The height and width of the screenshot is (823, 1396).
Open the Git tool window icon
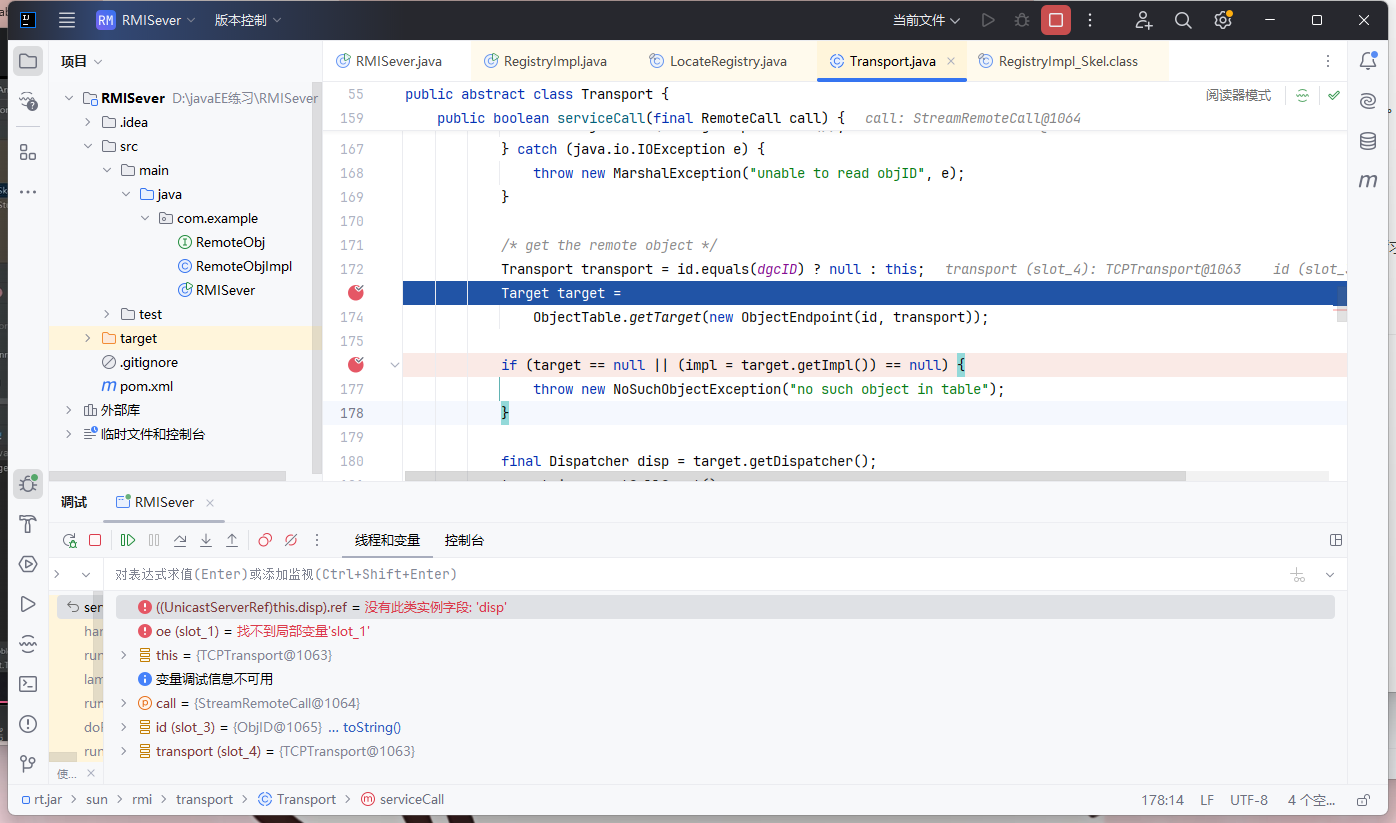point(28,764)
